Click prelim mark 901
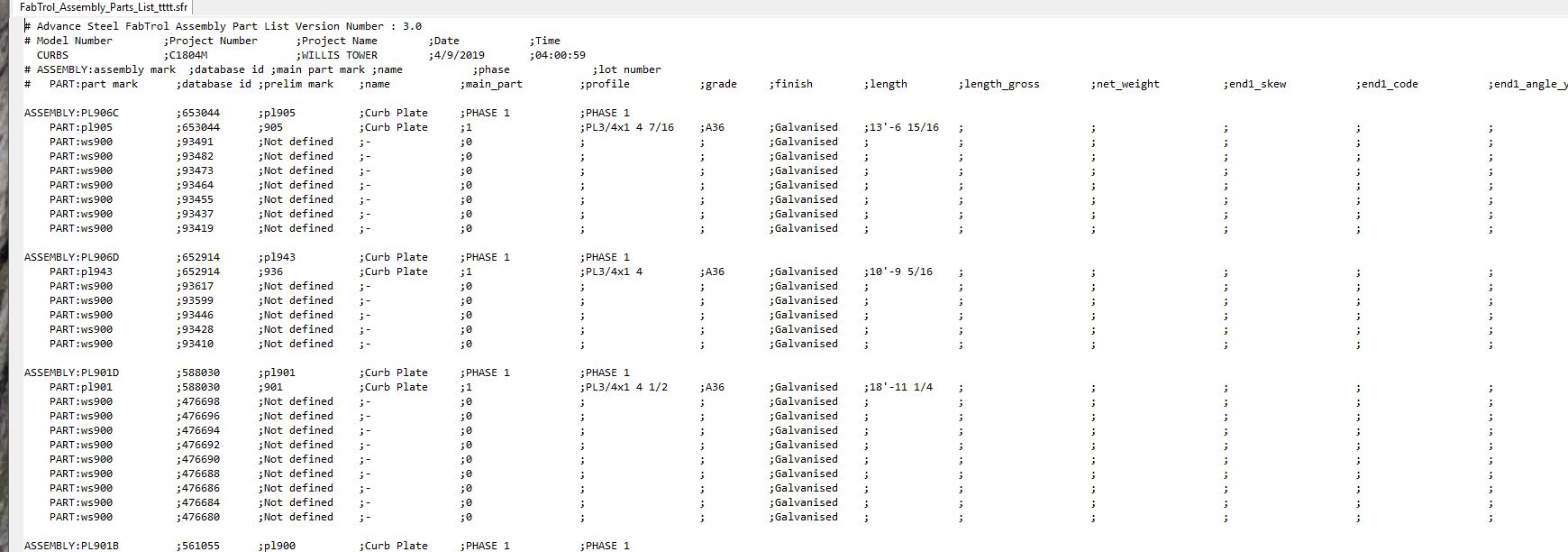The width and height of the screenshot is (1568, 552). click(274, 387)
